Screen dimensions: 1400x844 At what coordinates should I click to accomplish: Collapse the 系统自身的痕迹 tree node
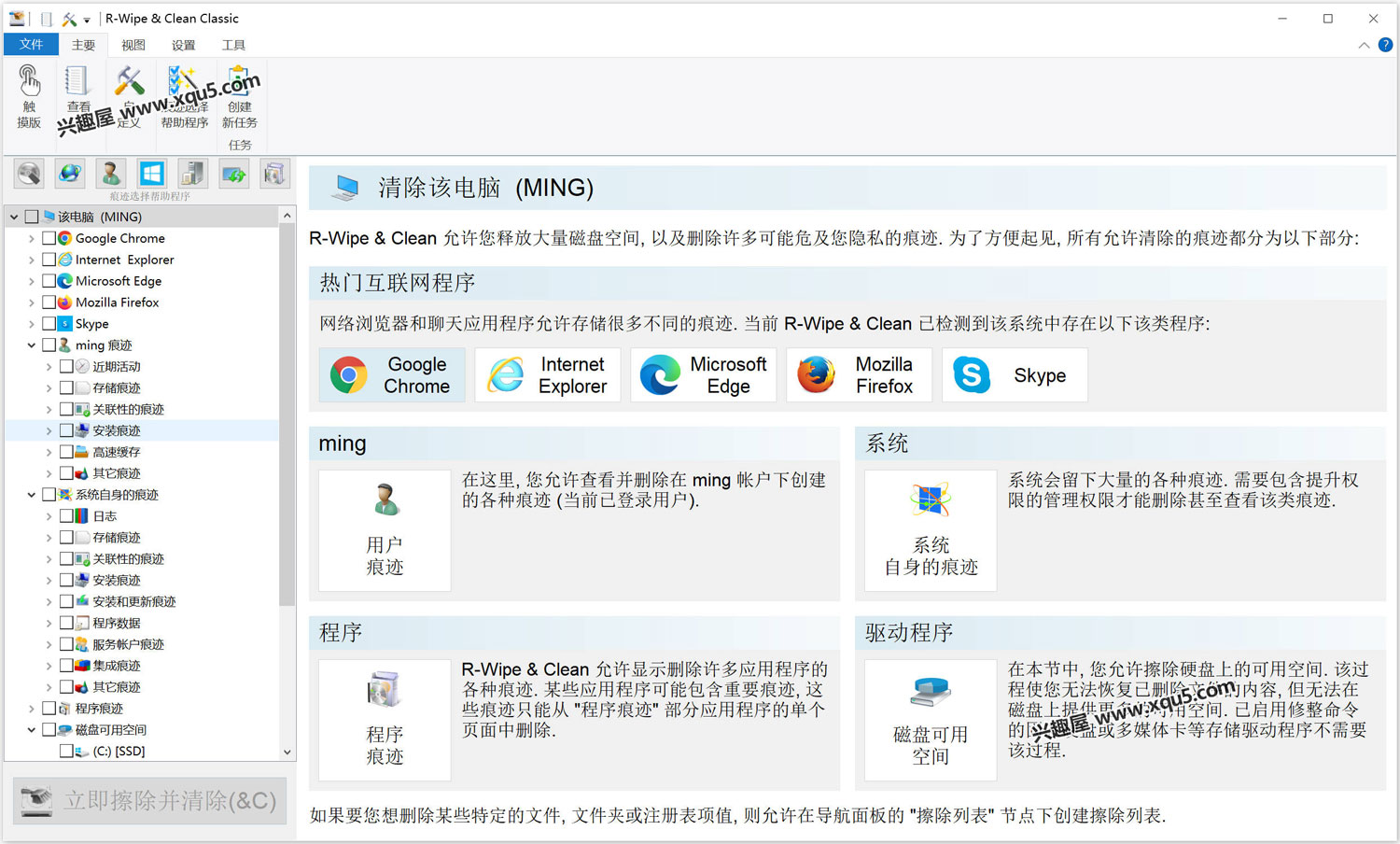(x=32, y=495)
